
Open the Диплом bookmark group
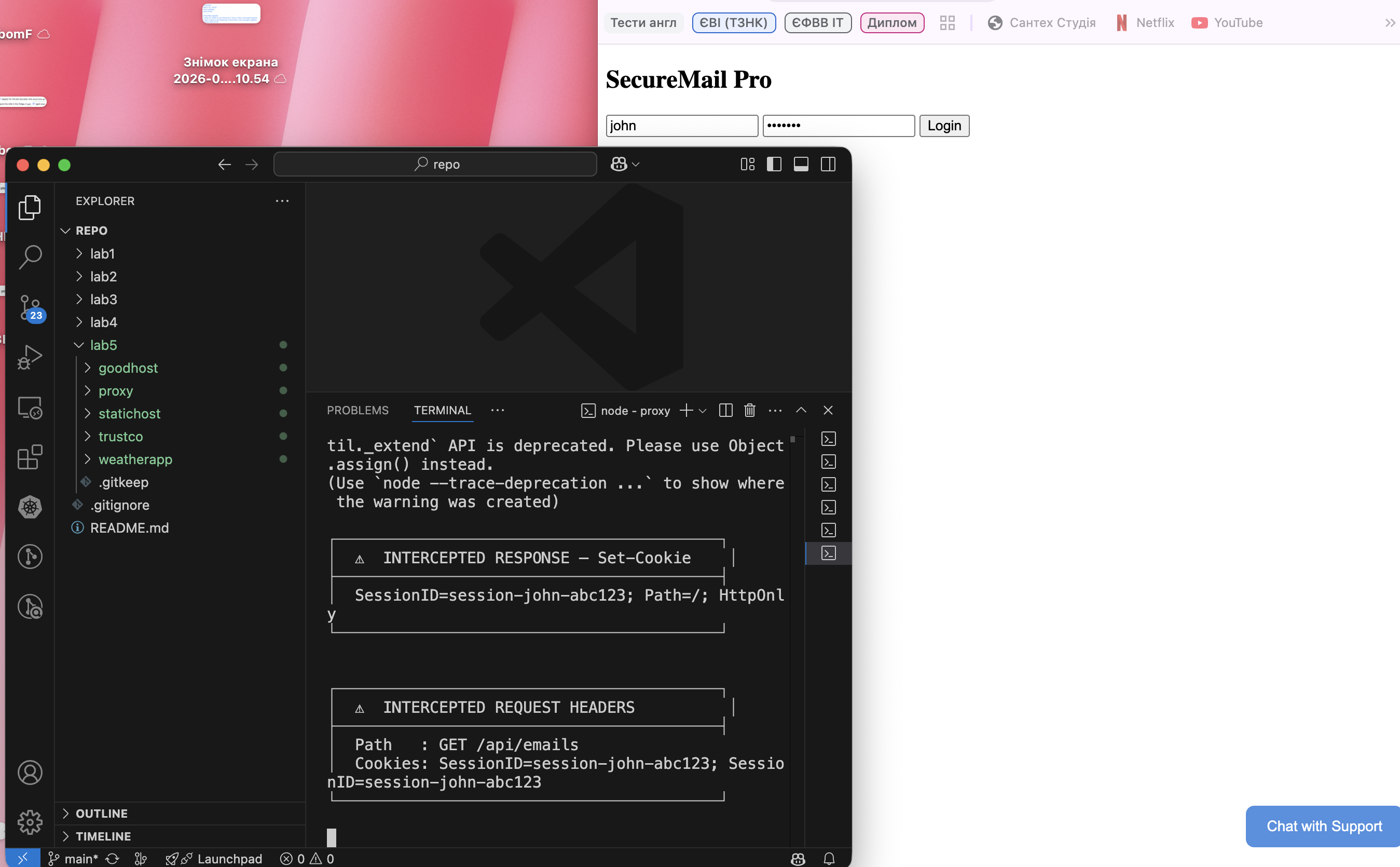(x=891, y=22)
